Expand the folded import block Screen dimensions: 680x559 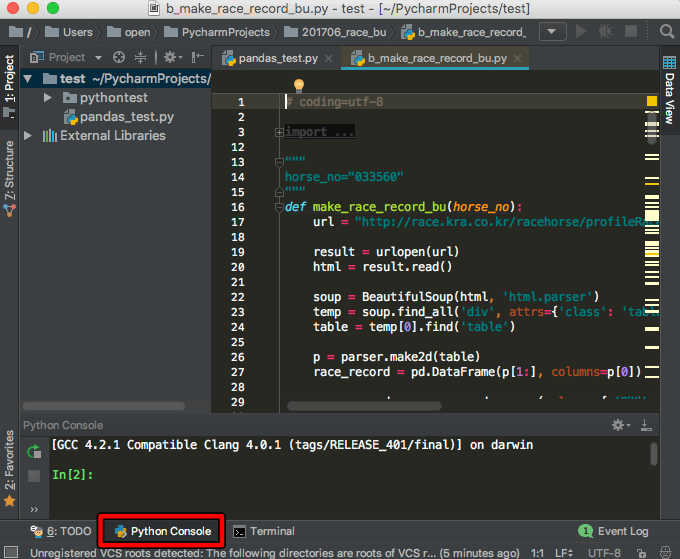click(279, 132)
